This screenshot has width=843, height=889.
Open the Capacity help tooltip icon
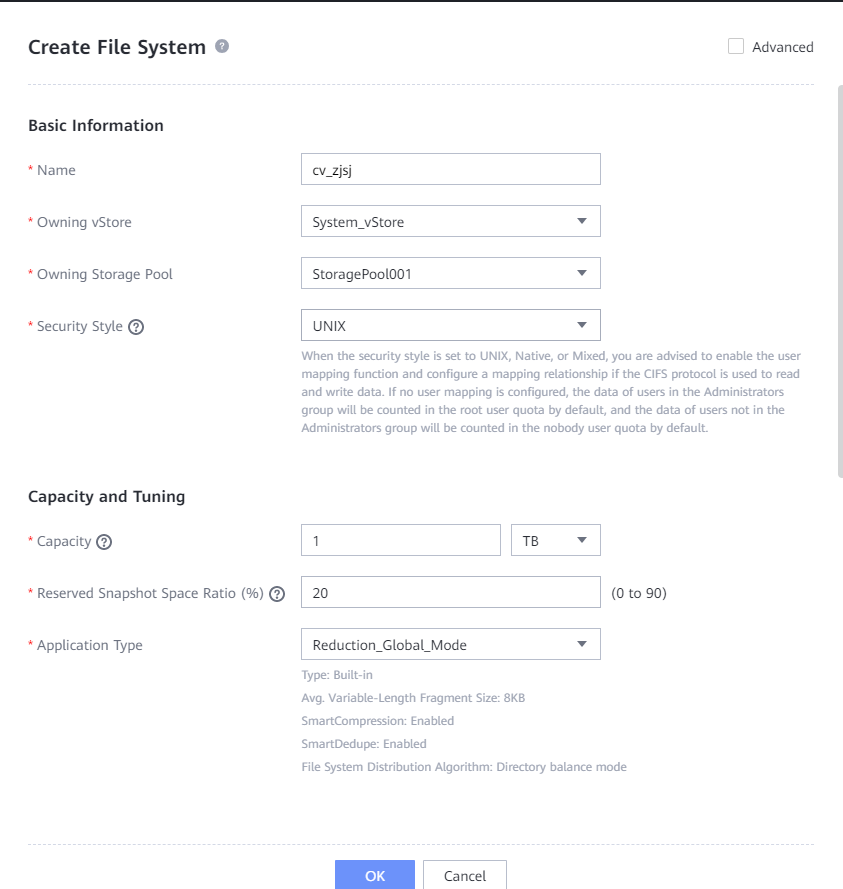[104, 542]
